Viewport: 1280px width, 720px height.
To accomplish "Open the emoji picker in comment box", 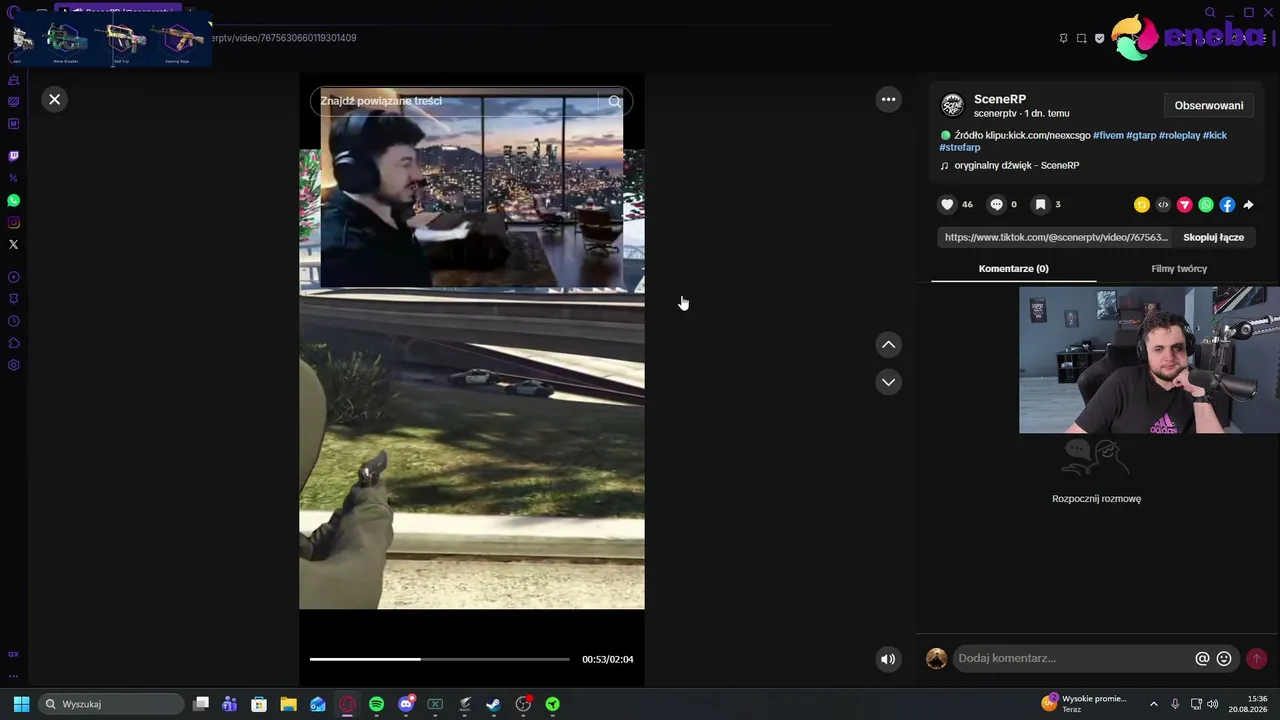I will [1224, 659].
